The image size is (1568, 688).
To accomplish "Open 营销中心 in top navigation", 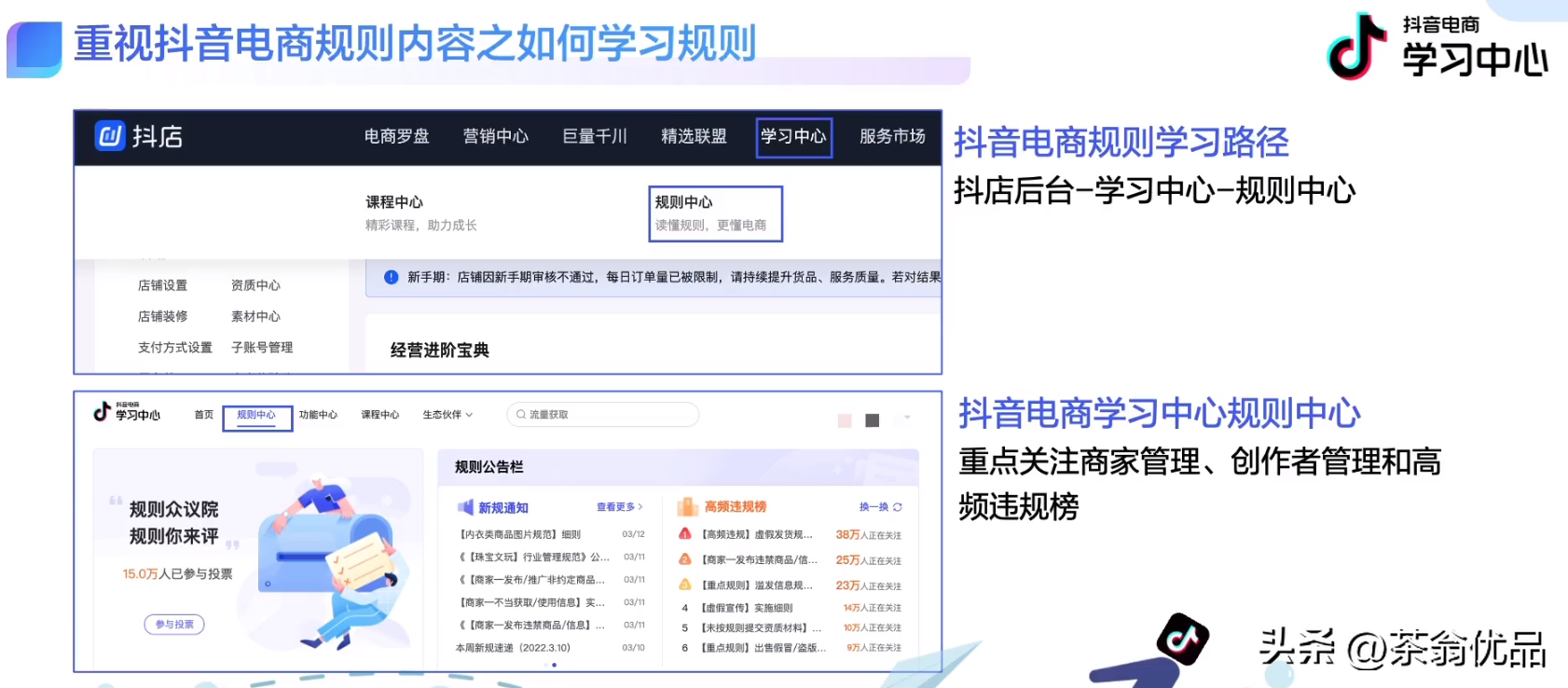I will tap(496, 136).
